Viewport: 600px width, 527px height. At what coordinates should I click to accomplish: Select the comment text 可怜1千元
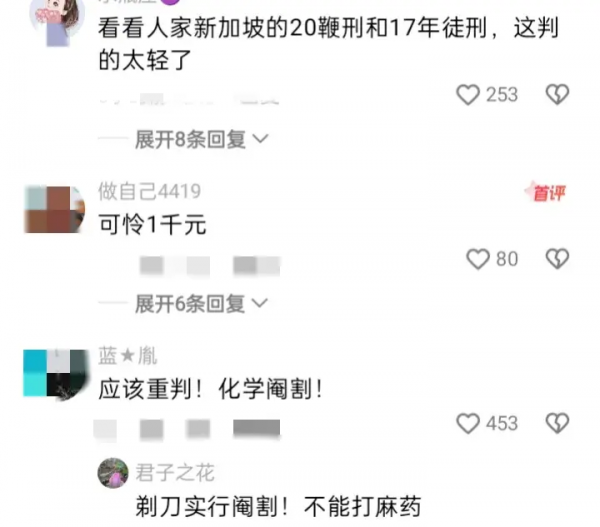pos(152,224)
